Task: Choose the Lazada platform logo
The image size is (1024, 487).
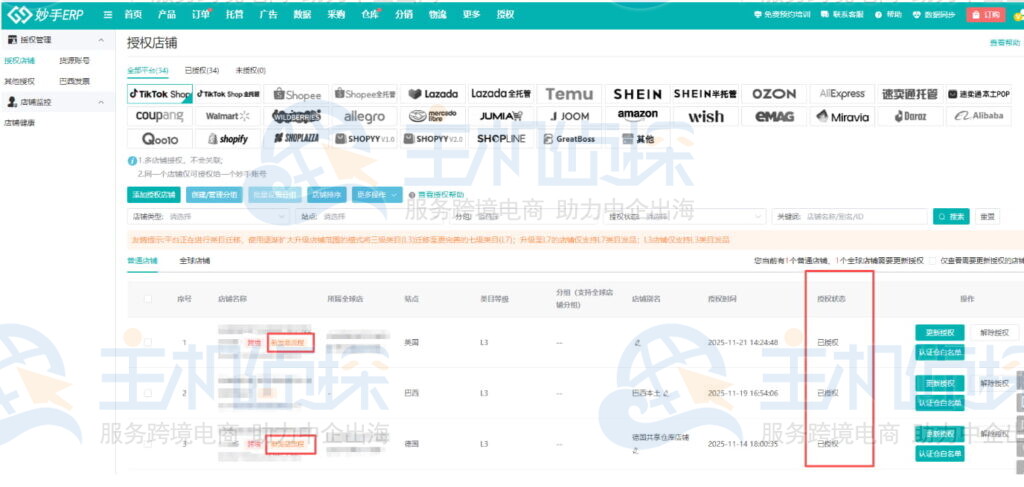Action: [x=433, y=94]
